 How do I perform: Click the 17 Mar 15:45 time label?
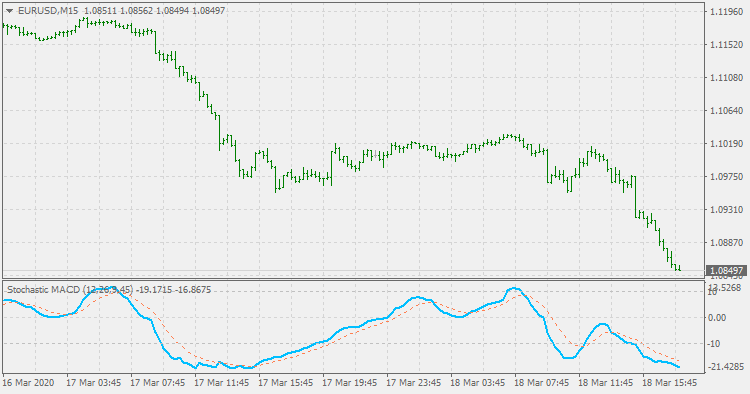click(x=286, y=383)
